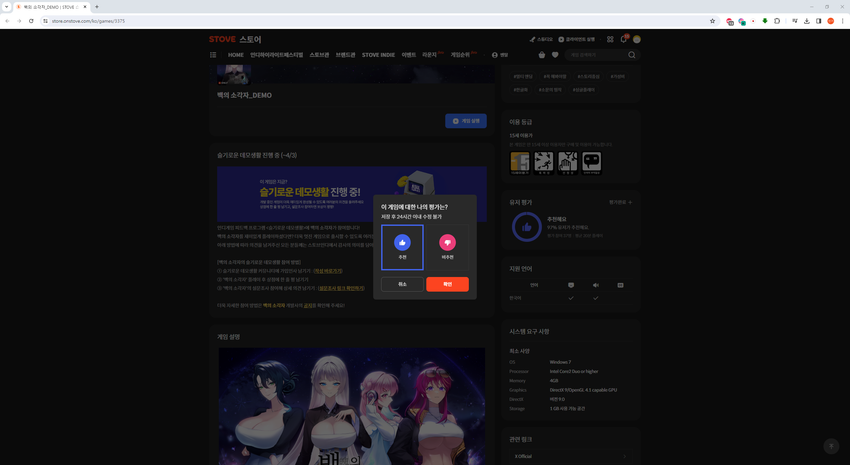Image resolution: width=850 pixels, height=465 pixels.
Task: Toggle the Chrome side panel icon
Action: tap(819, 21)
